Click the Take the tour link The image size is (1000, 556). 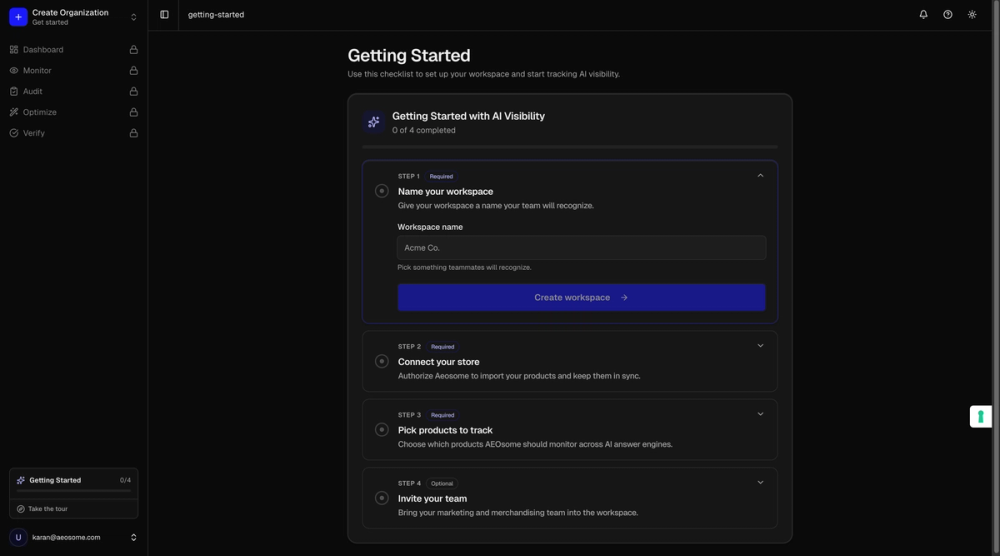tap(48, 509)
